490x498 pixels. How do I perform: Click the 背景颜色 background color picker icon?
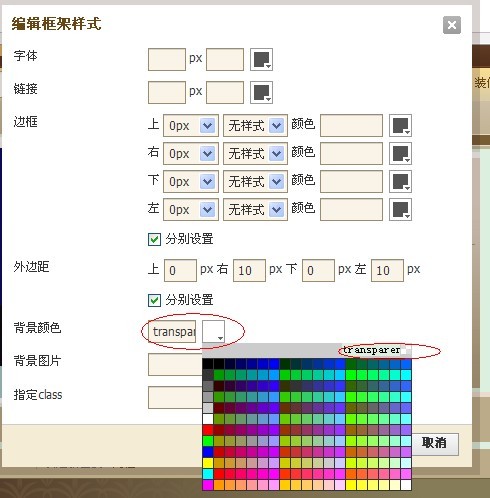click(213, 331)
